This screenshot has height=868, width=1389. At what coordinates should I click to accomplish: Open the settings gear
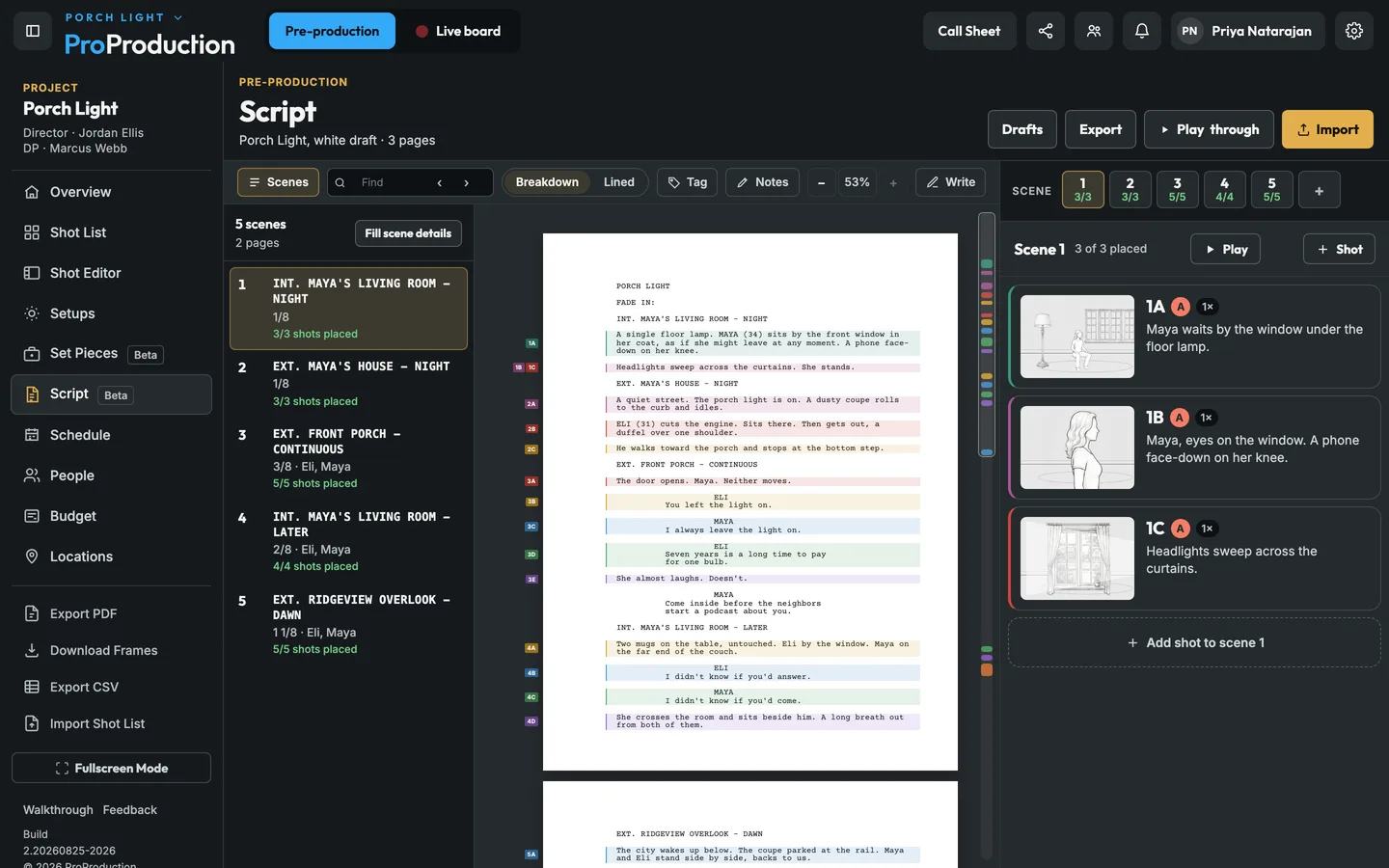[x=1354, y=31]
